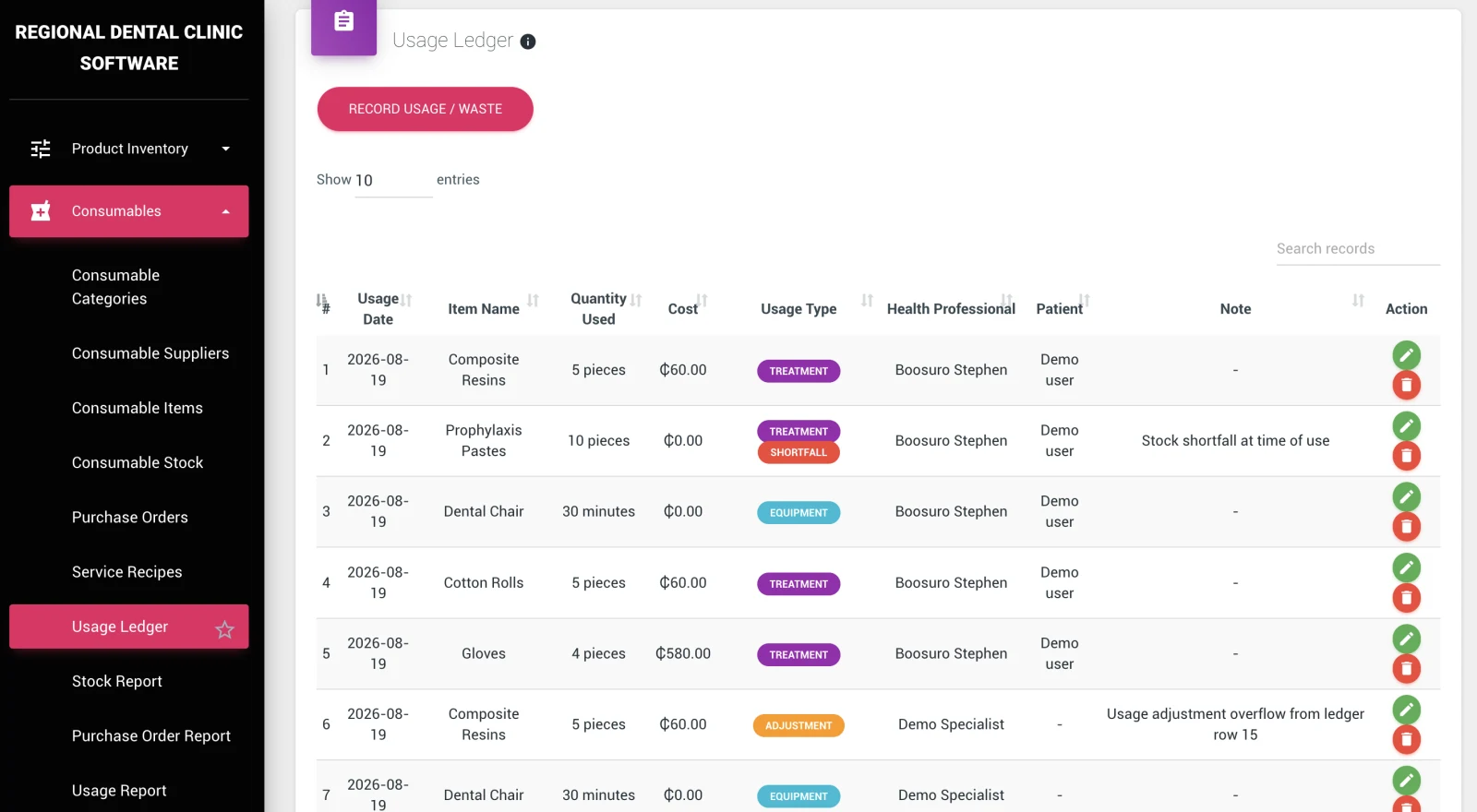Edit row 7 Dental Chair entry
Viewport: 1477px width, 812px height.
[1406, 781]
